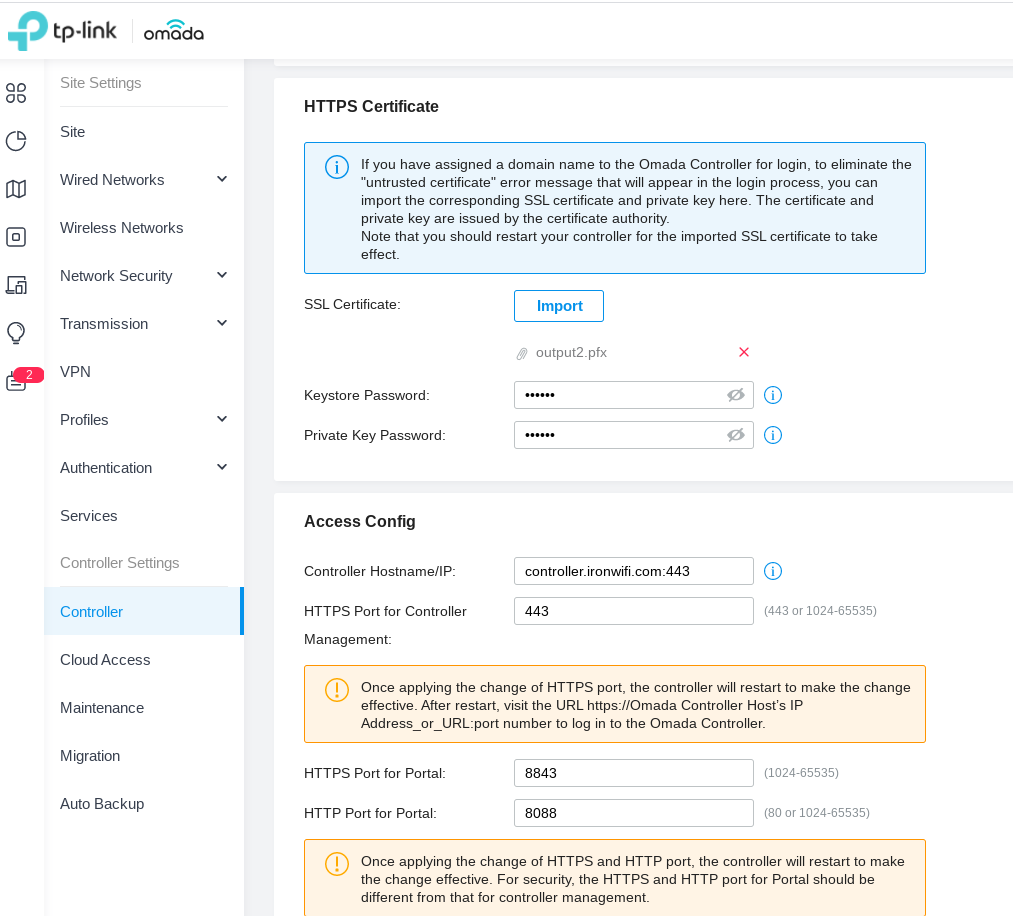The height and width of the screenshot is (916, 1013).
Task: Collapse the Authentication chevron
Action: [221, 467]
